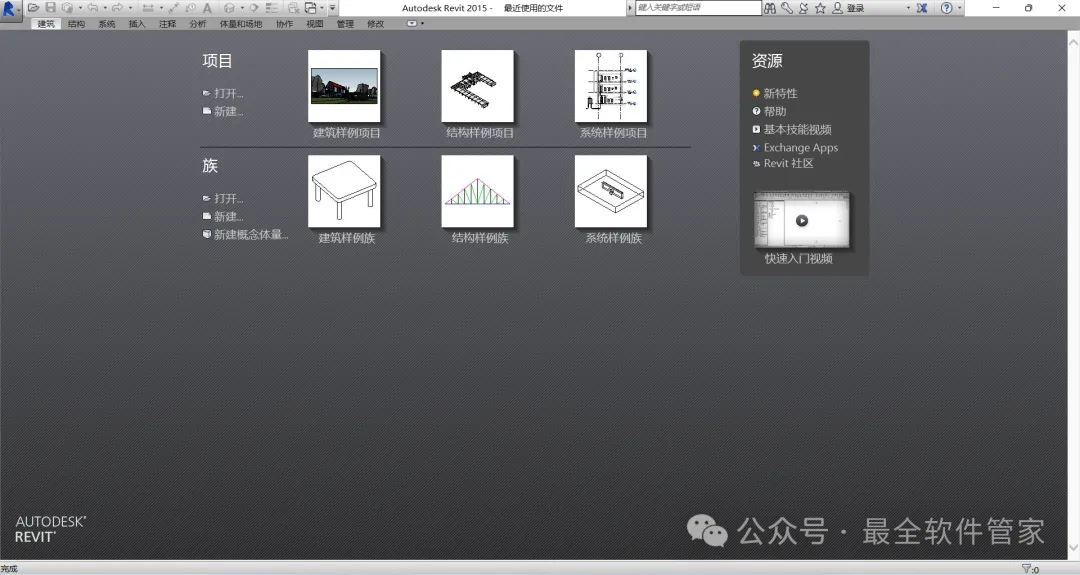Open 建筑样例项目 thumbnail

(344, 86)
